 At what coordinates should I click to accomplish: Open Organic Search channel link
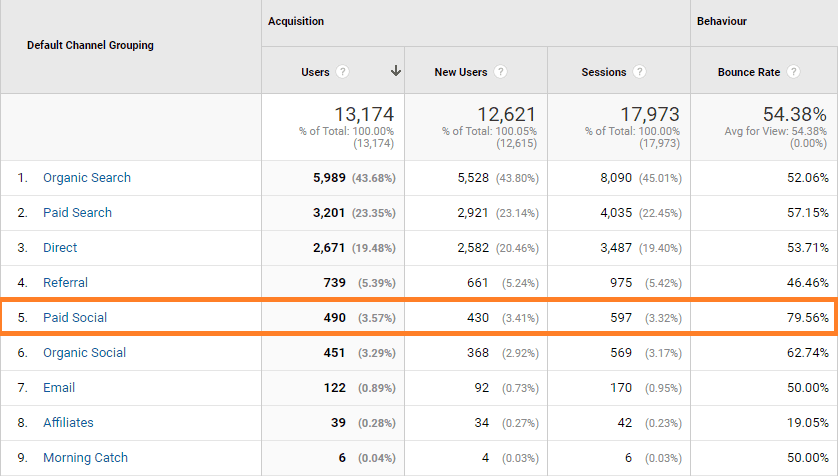click(x=87, y=177)
